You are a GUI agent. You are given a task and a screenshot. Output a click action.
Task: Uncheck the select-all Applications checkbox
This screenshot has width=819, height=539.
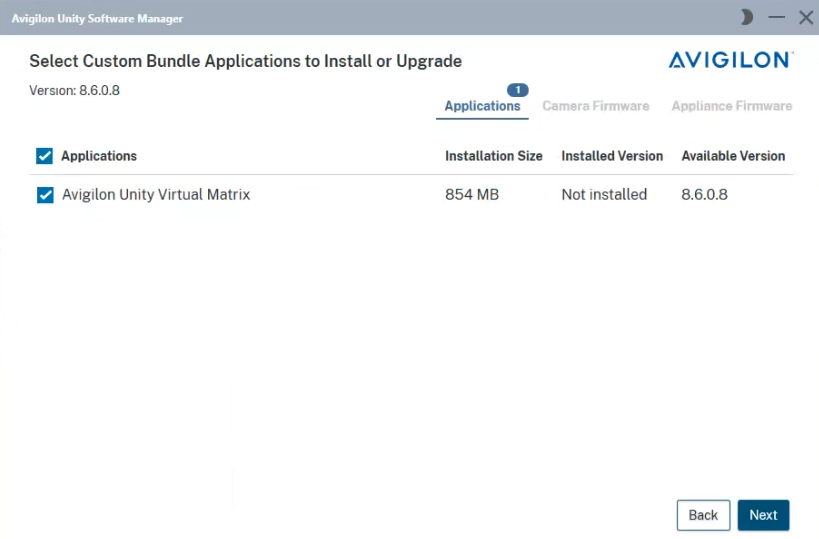44,156
